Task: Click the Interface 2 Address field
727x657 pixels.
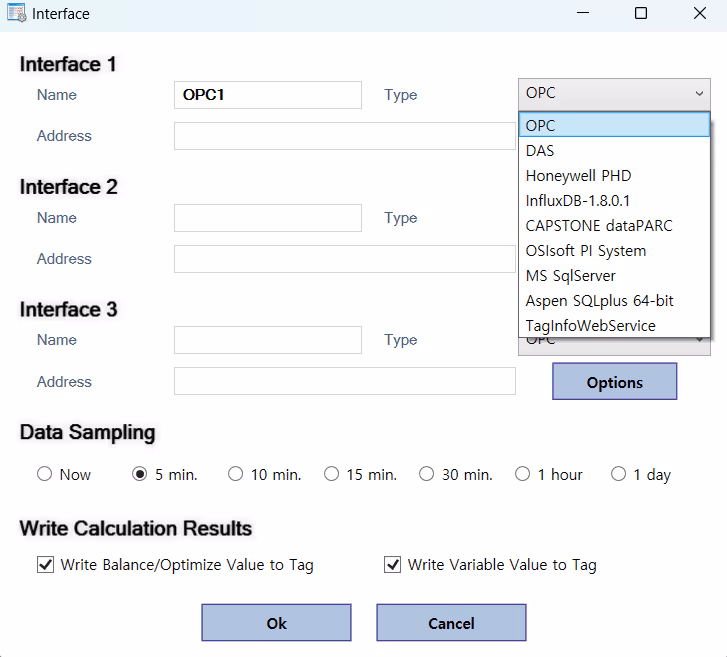Action: [345, 259]
